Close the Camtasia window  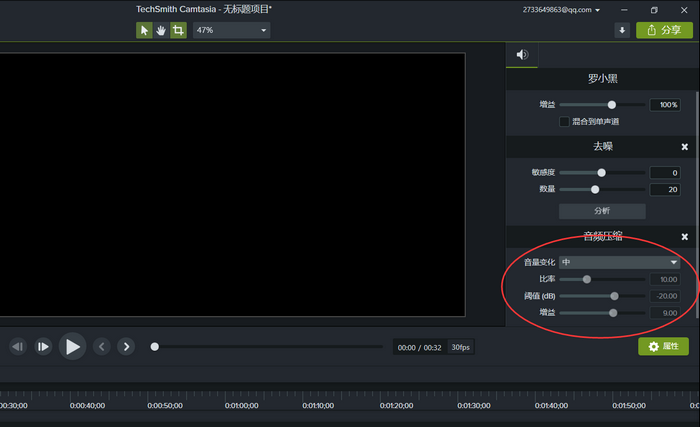[x=684, y=10]
